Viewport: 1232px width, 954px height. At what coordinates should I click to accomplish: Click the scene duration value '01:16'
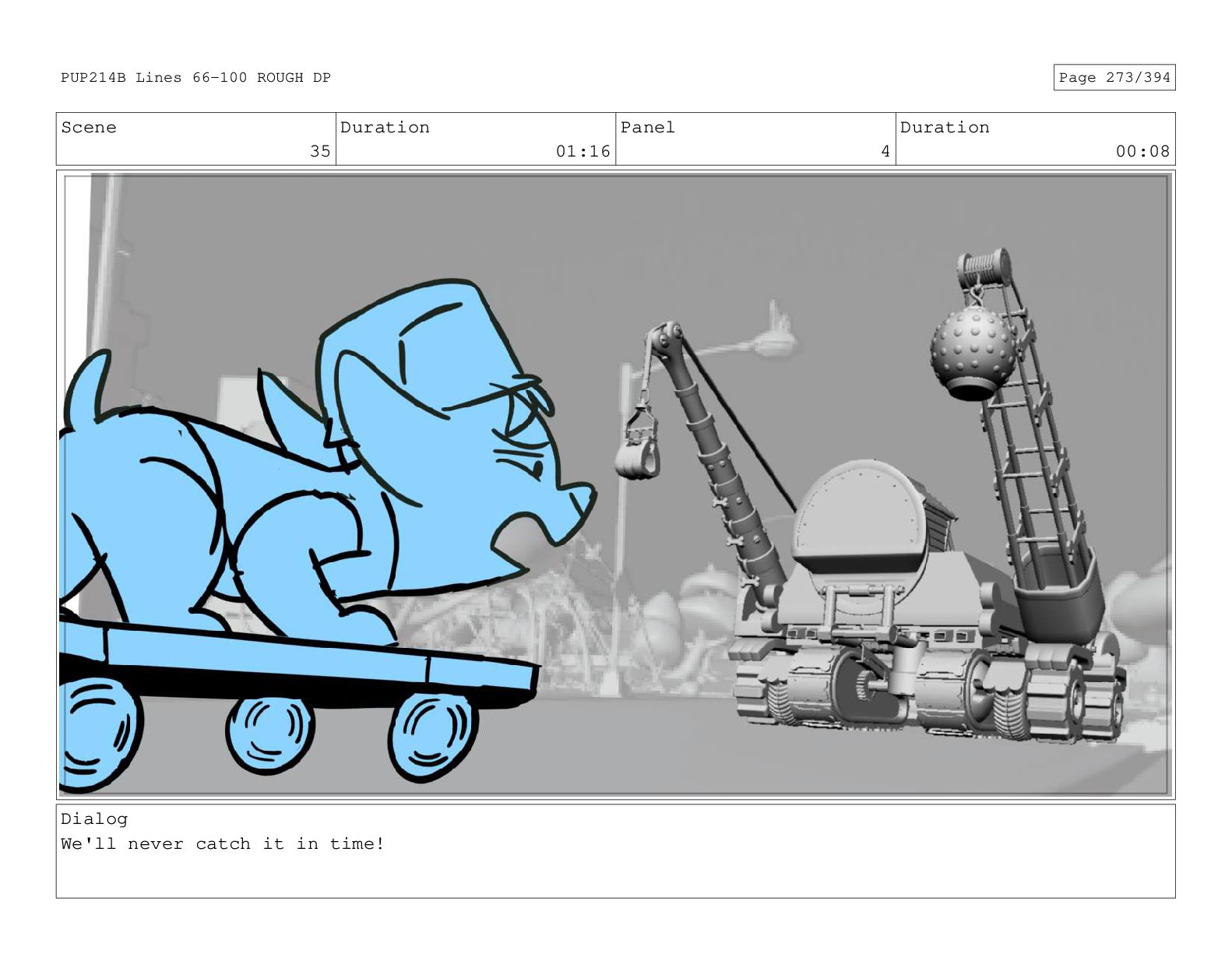coord(583,151)
